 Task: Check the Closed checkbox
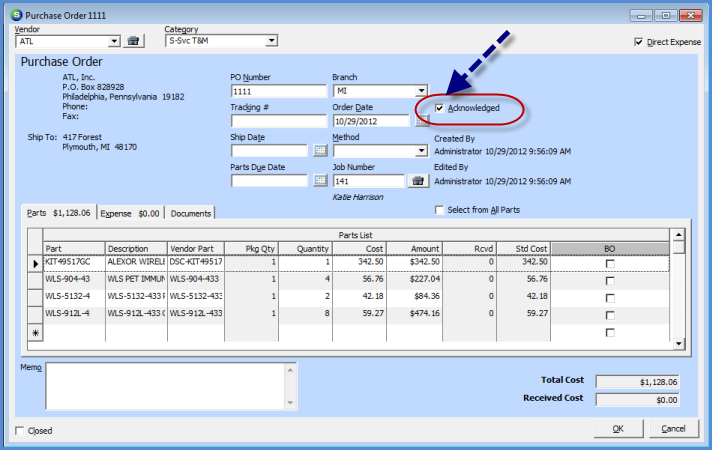(x=20, y=430)
